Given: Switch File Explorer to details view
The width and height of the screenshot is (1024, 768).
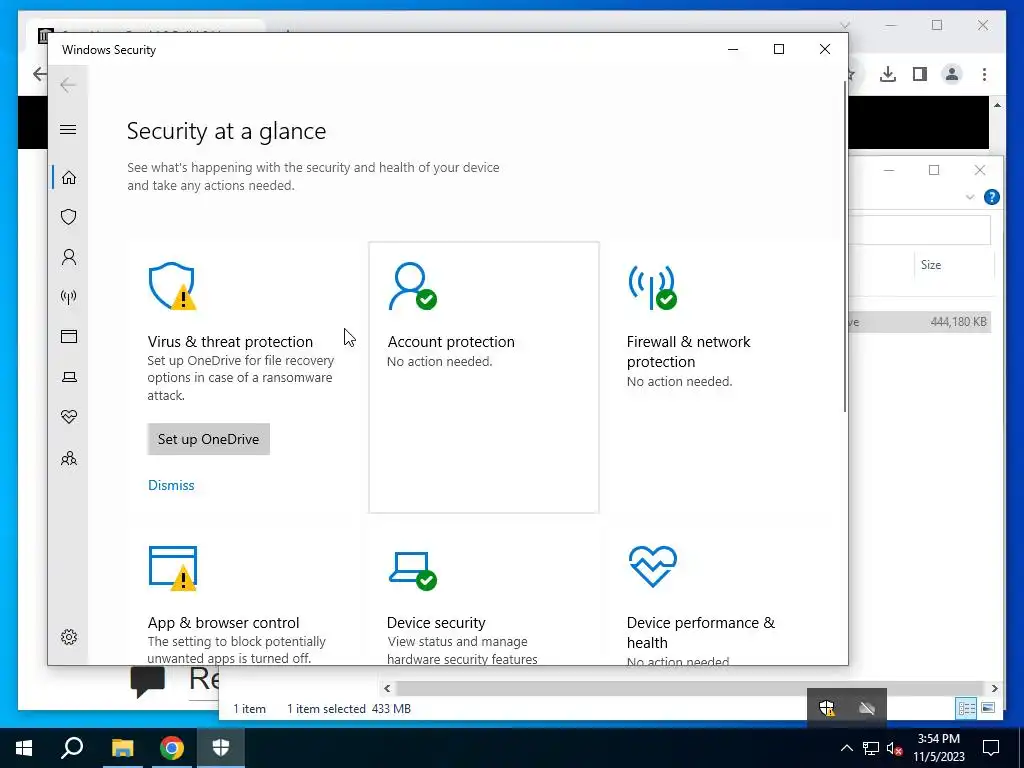Looking at the screenshot, I should coord(966,708).
